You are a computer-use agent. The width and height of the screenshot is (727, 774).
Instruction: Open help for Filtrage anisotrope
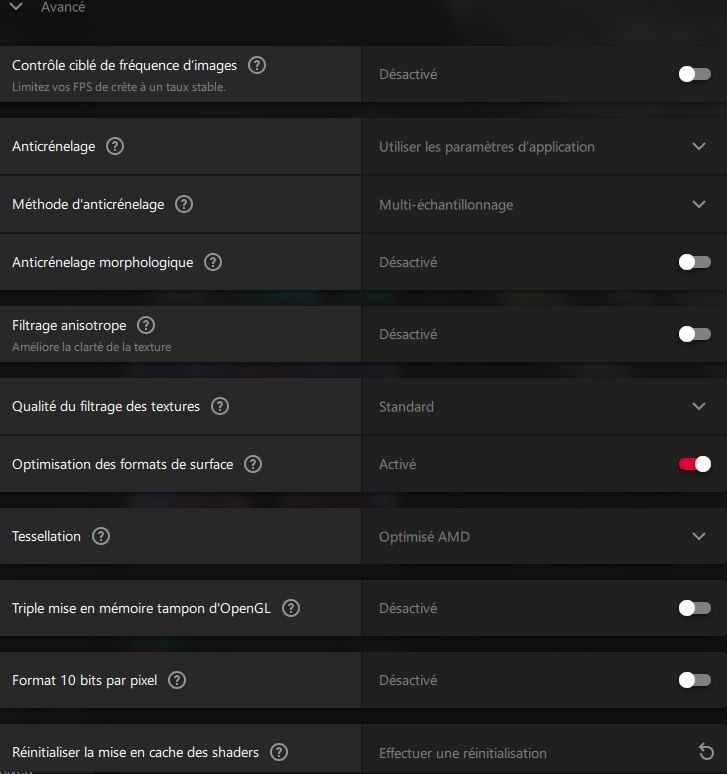click(x=146, y=325)
